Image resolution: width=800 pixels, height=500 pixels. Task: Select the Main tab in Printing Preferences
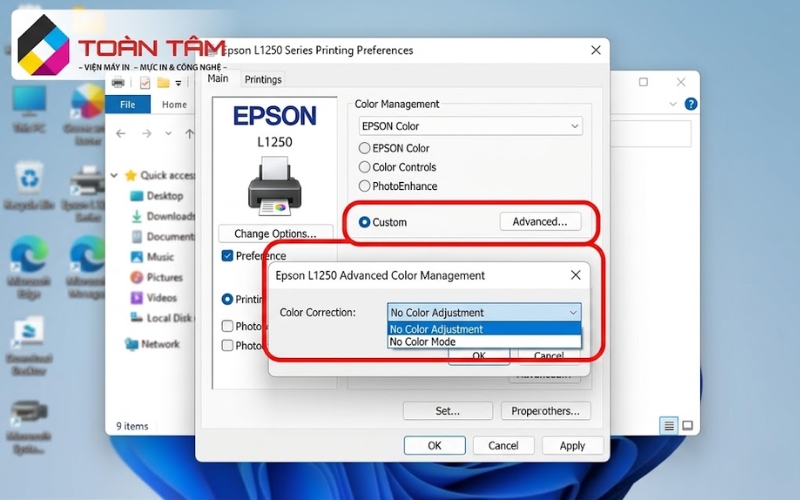click(x=218, y=79)
